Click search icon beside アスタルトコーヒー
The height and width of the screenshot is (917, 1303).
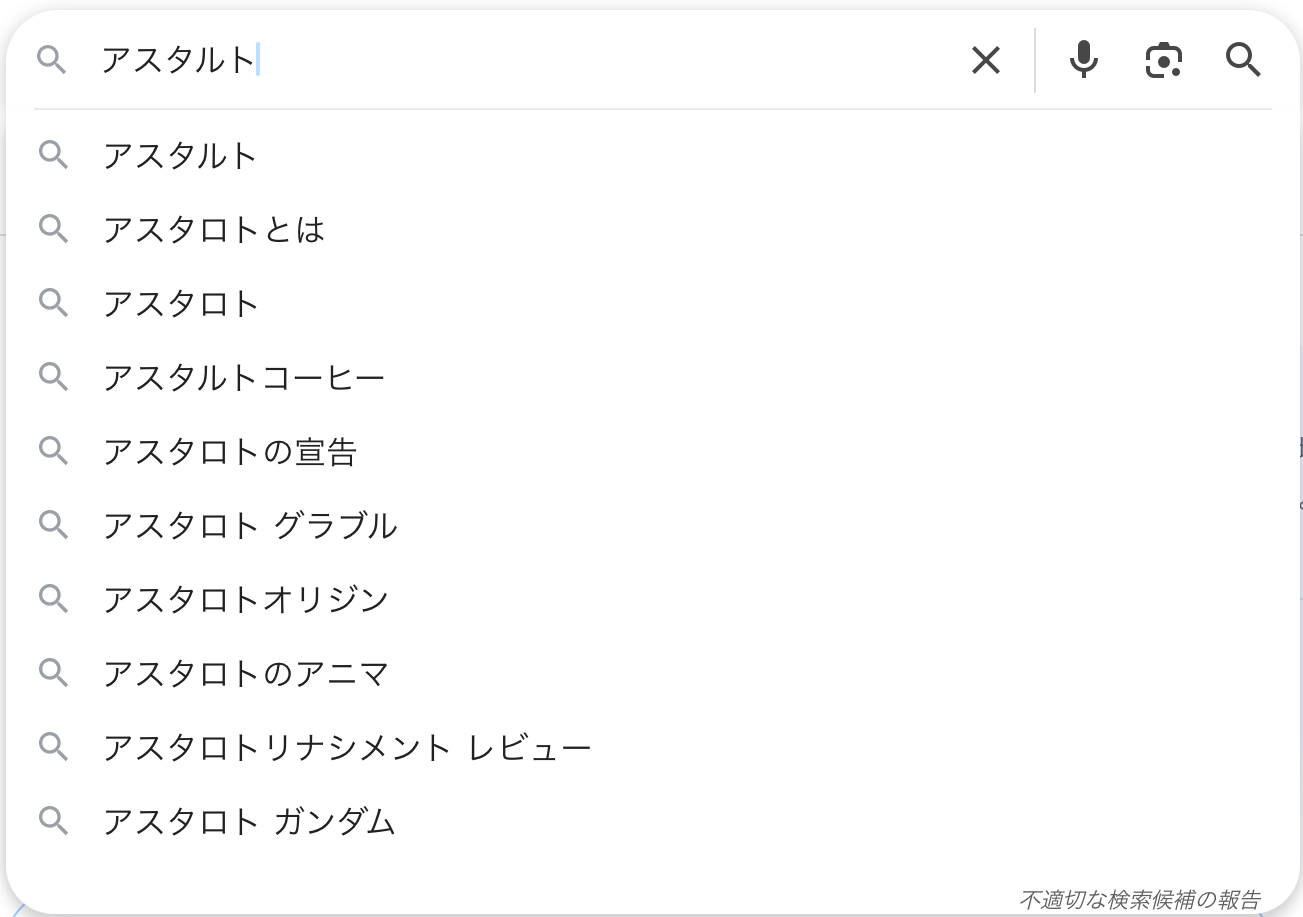coord(53,377)
